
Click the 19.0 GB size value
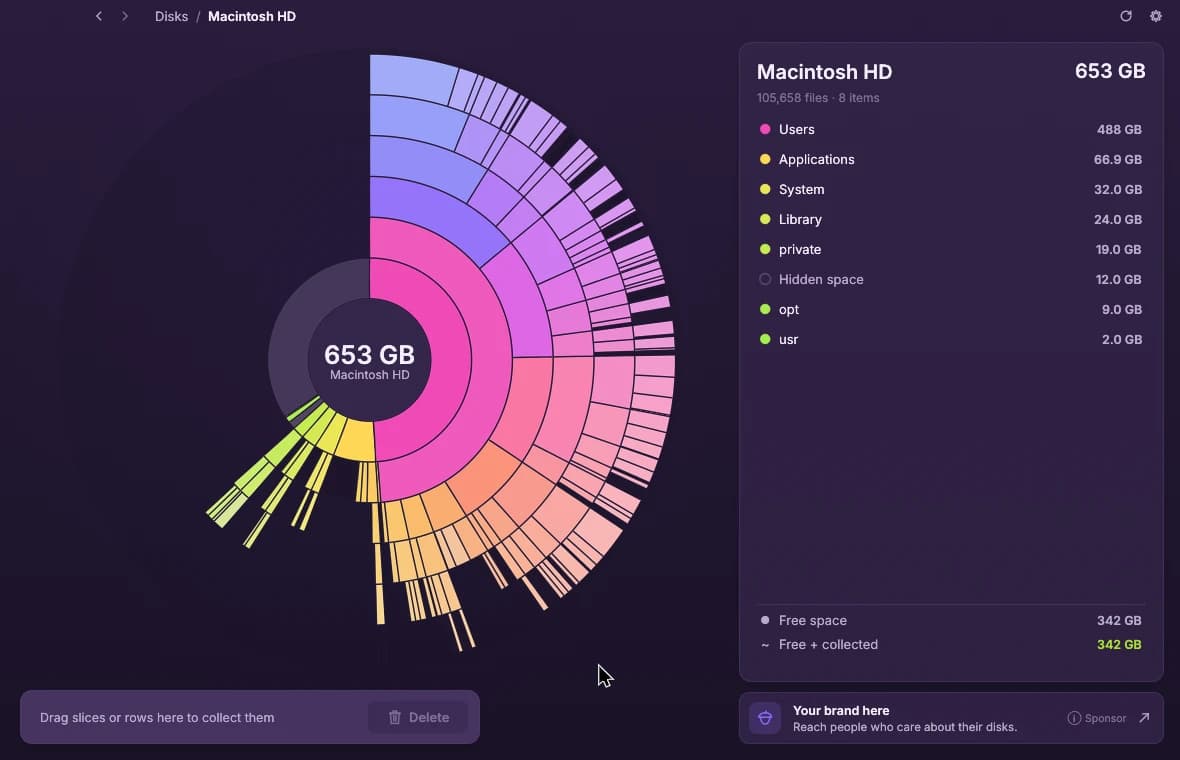coord(1118,249)
